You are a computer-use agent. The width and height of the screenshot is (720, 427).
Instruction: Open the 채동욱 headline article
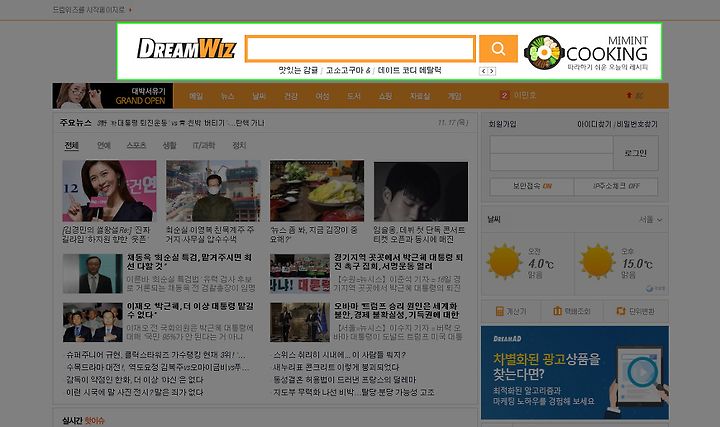(189, 262)
